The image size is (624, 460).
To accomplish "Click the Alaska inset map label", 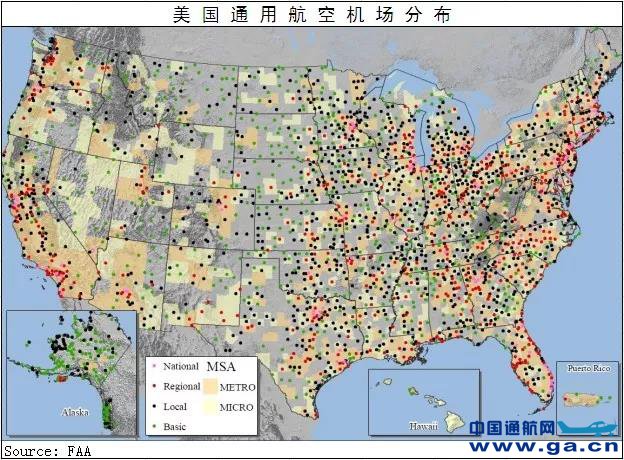I will pos(75,412).
